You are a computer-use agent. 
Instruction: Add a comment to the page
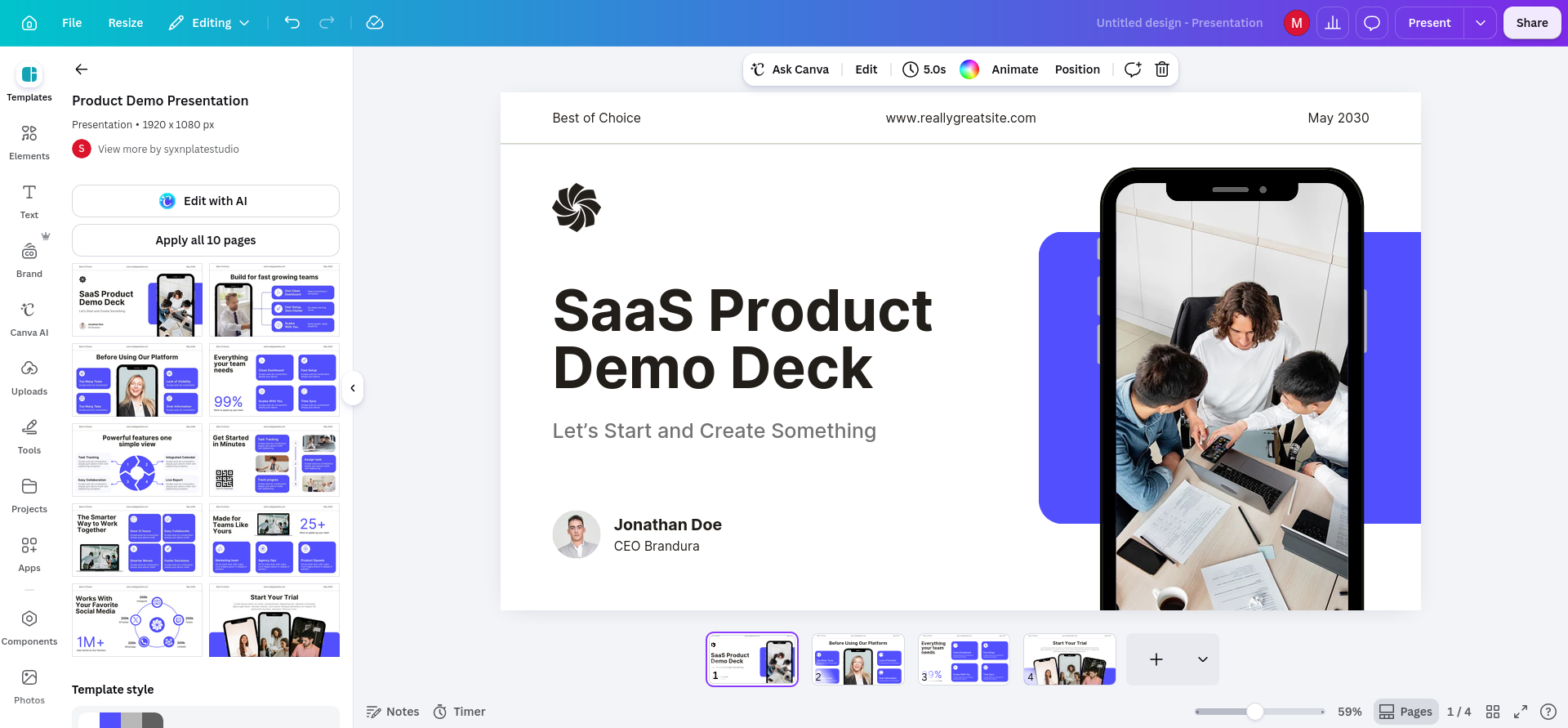pyautogui.click(x=1133, y=69)
